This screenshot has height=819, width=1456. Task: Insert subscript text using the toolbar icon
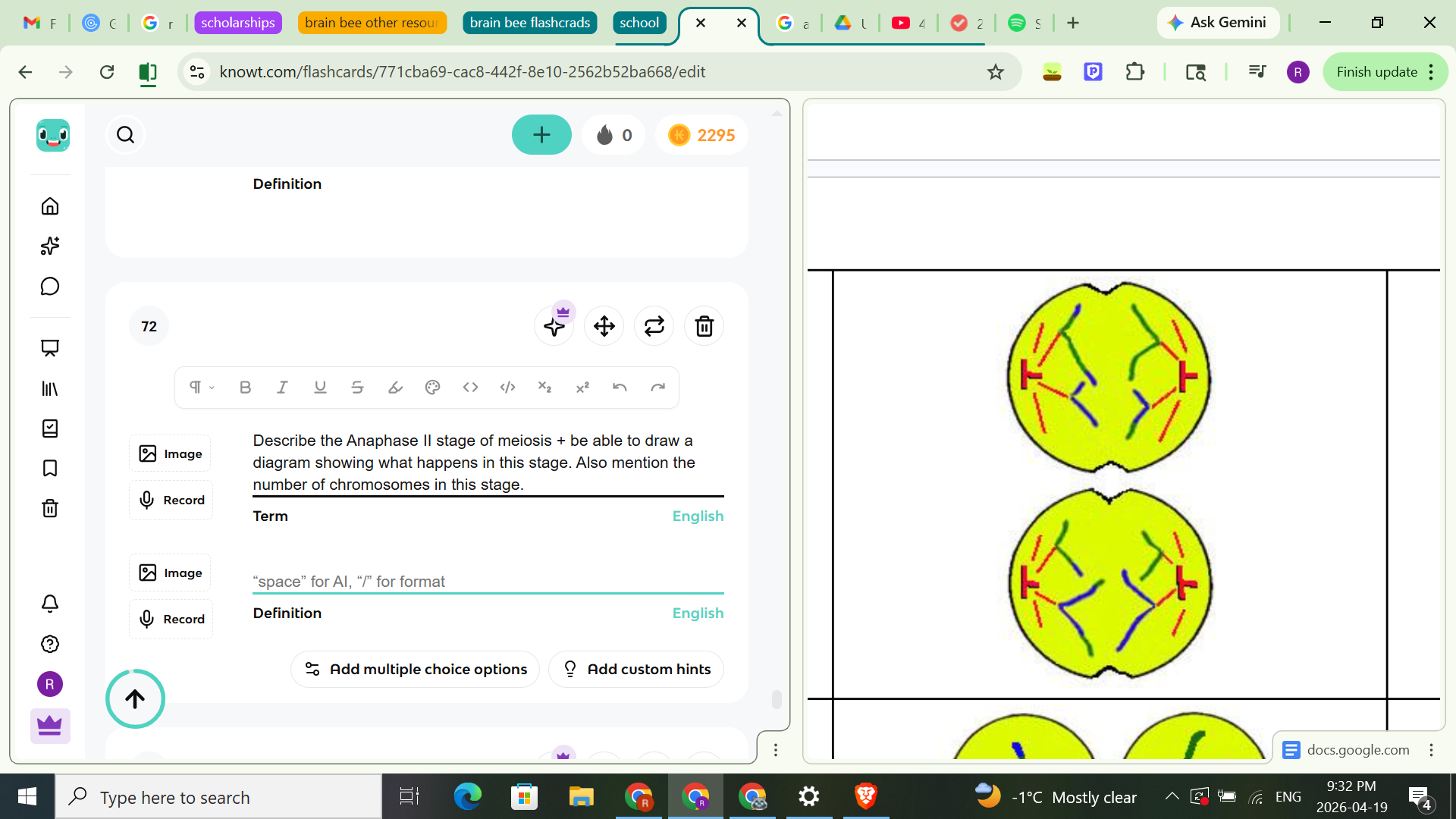[544, 387]
